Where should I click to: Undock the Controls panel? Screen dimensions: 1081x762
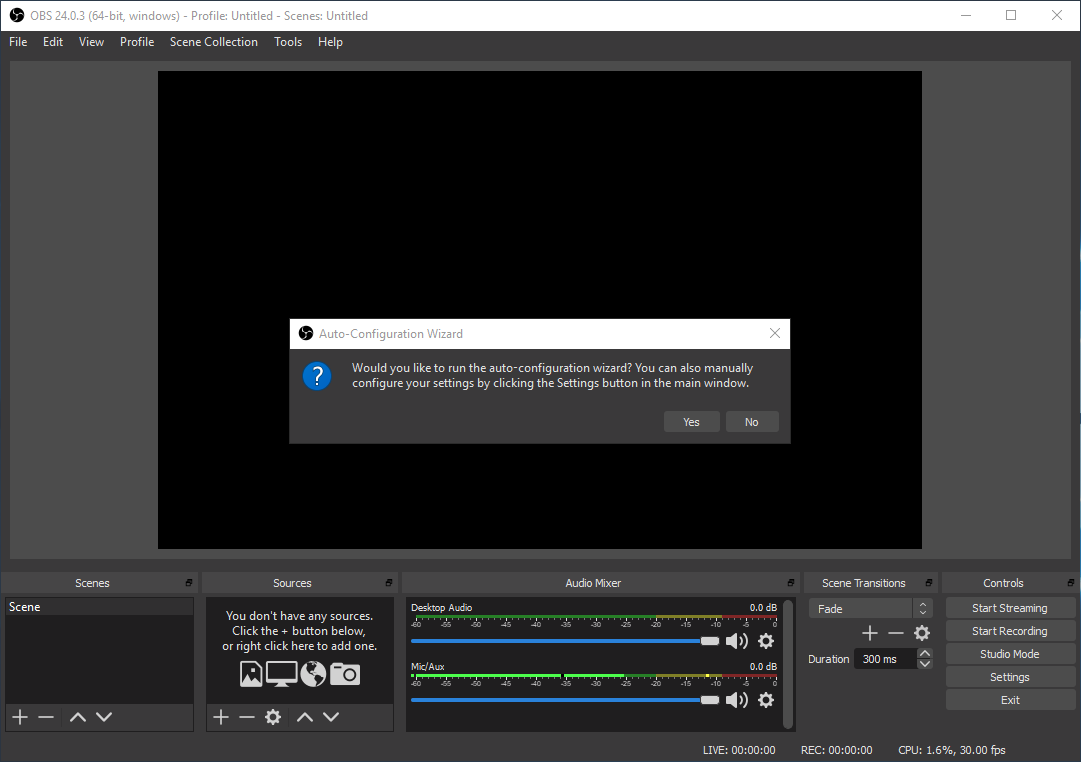[1071, 583]
